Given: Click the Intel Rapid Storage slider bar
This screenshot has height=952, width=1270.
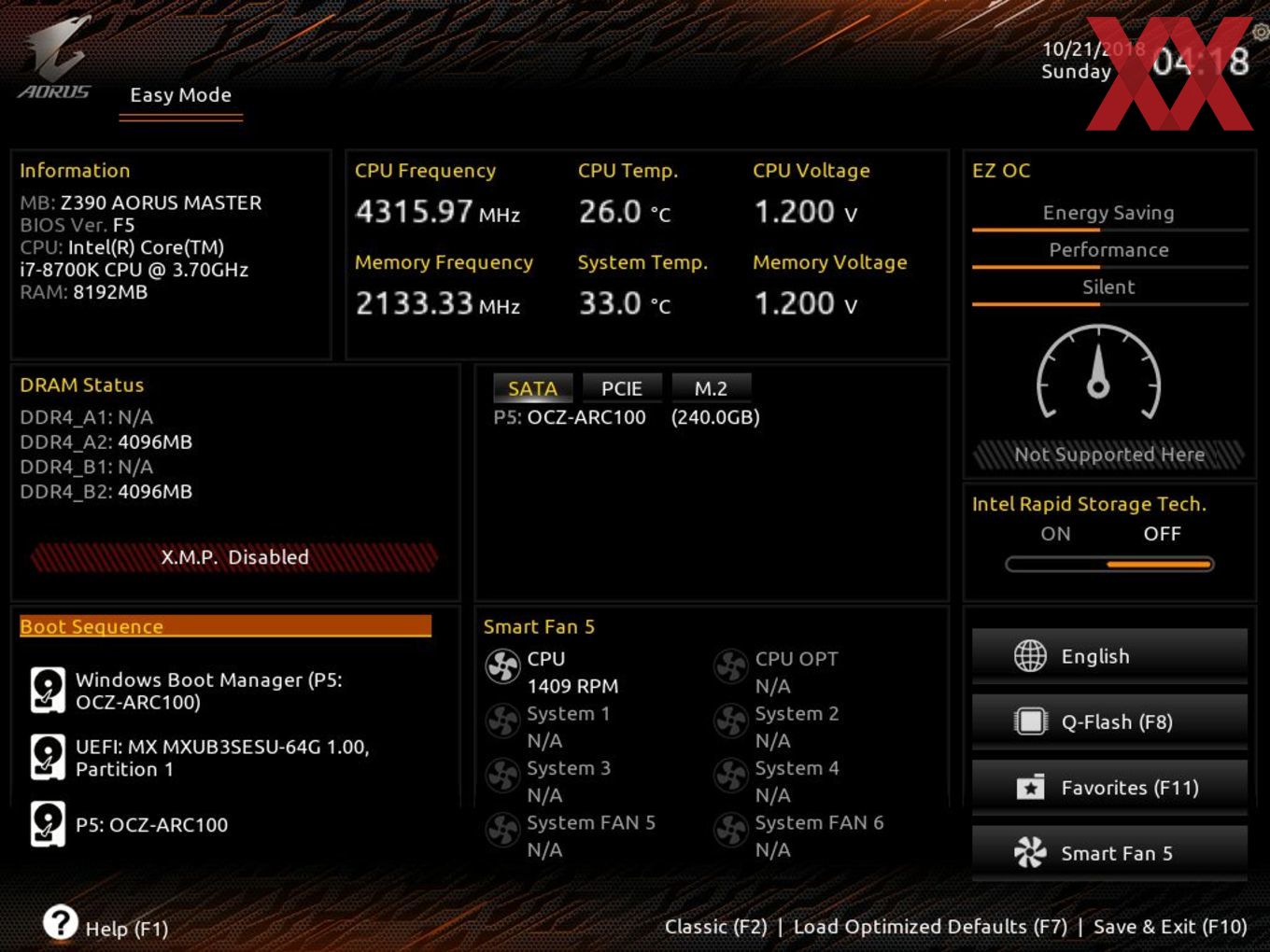Looking at the screenshot, I should pos(1109,564).
